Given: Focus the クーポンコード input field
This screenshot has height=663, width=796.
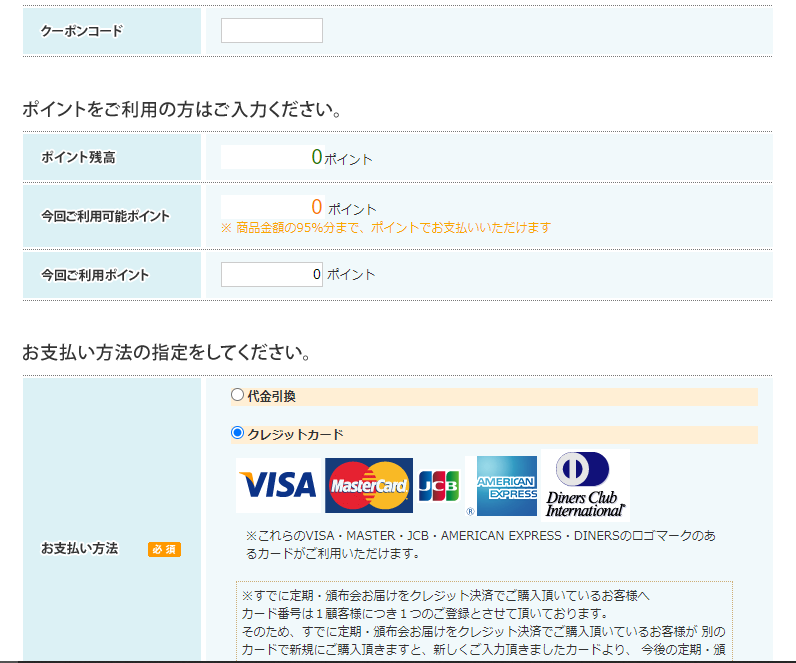Looking at the screenshot, I should (272, 31).
